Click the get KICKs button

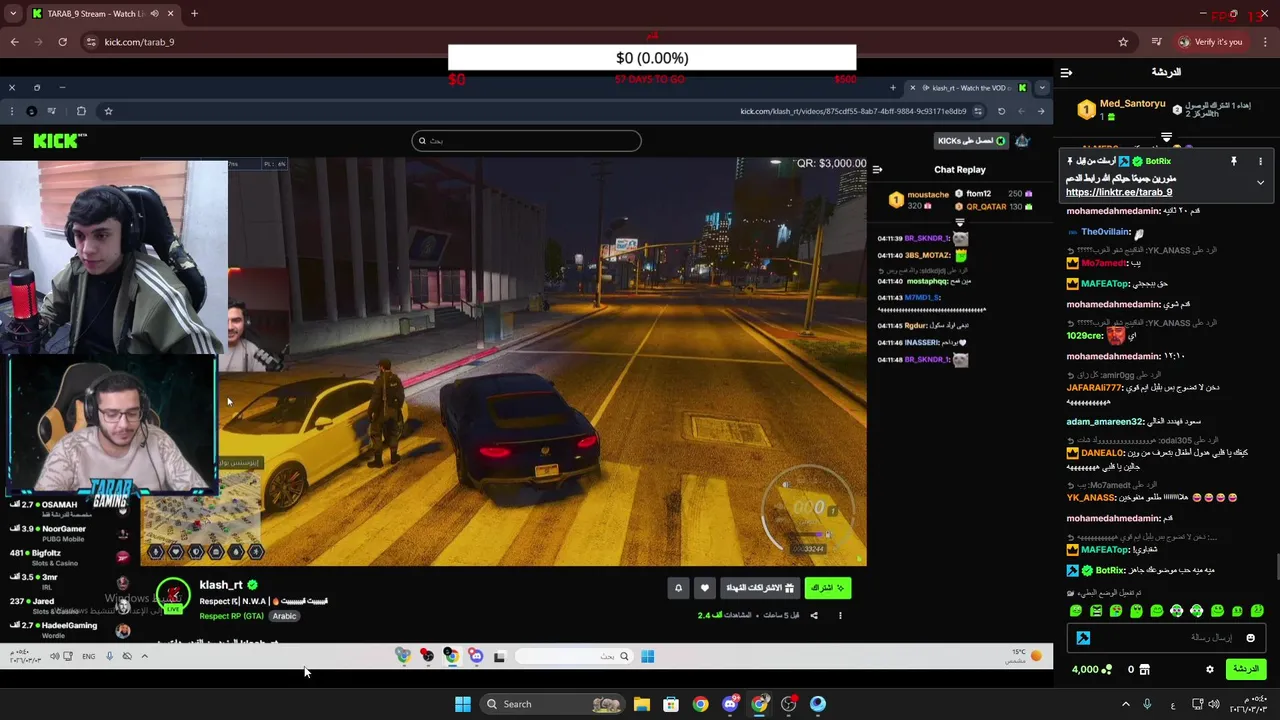(971, 141)
